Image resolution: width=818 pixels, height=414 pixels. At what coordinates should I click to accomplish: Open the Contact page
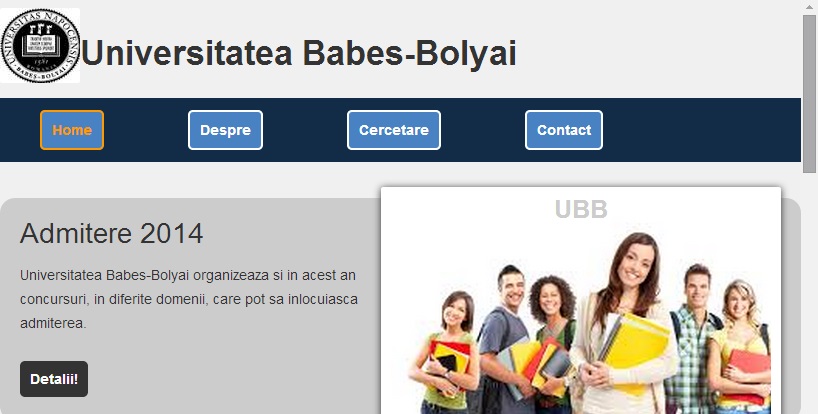(564, 130)
